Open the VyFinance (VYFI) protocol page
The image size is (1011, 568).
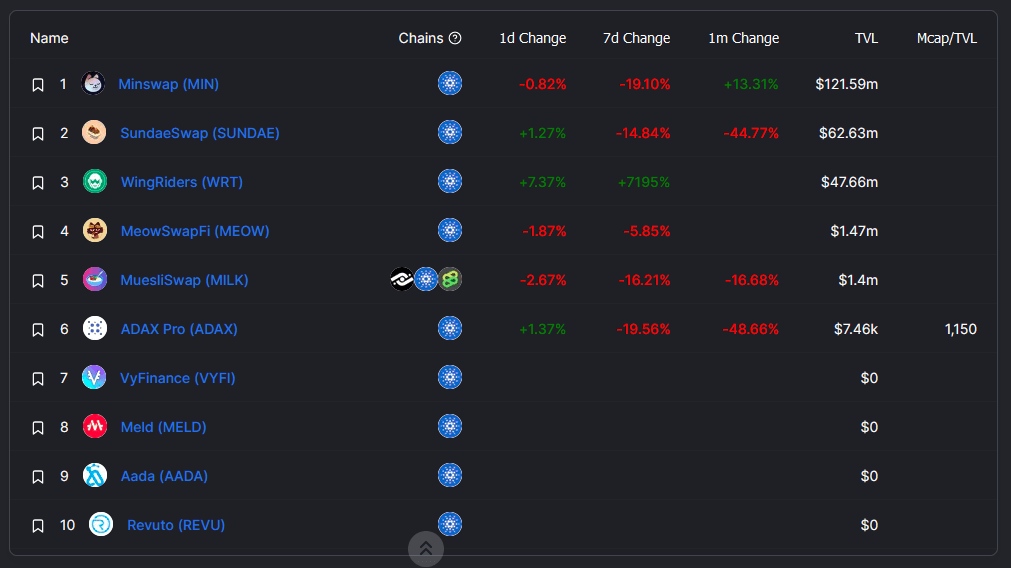coord(177,378)
